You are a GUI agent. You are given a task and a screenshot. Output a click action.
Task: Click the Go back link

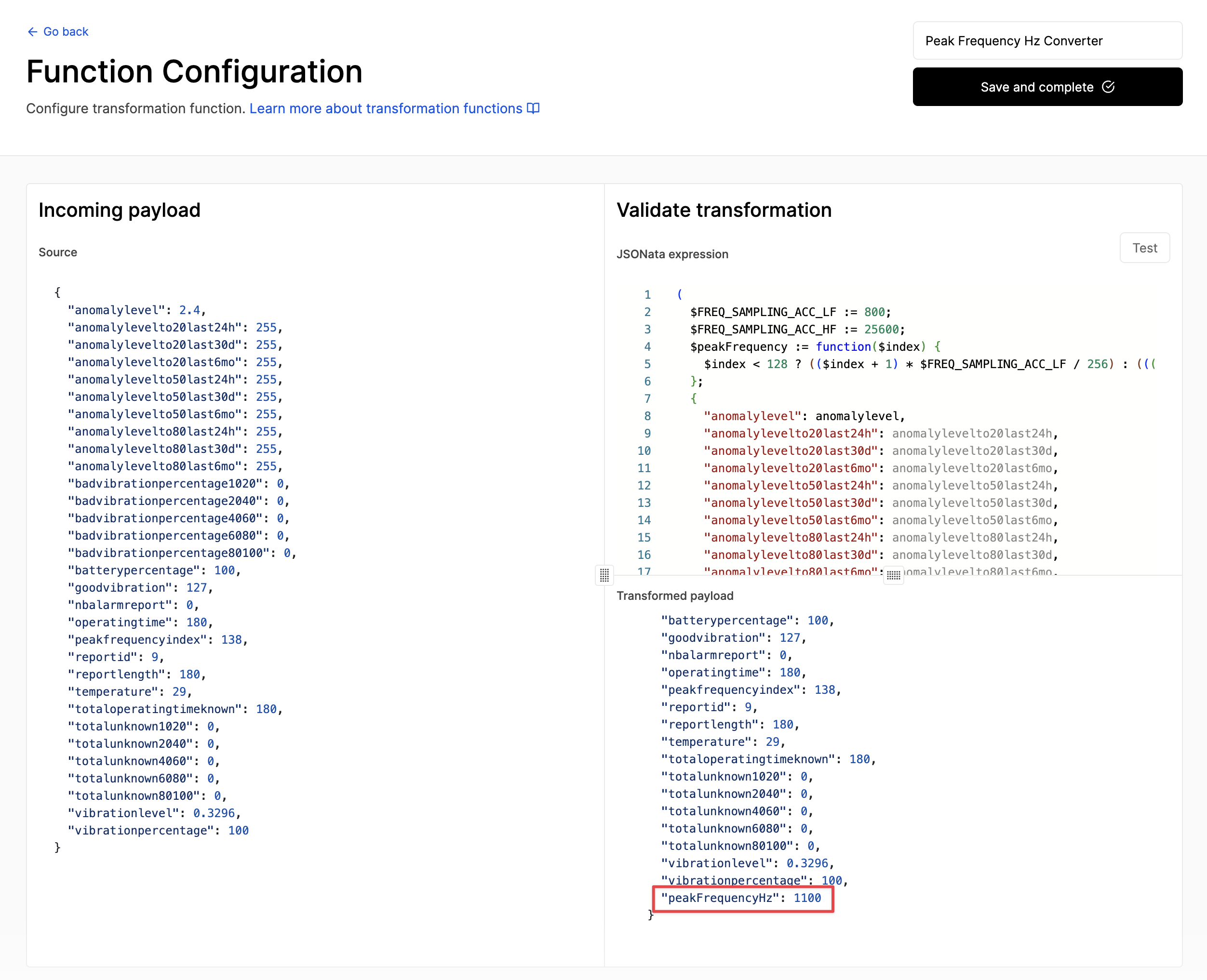66,32
